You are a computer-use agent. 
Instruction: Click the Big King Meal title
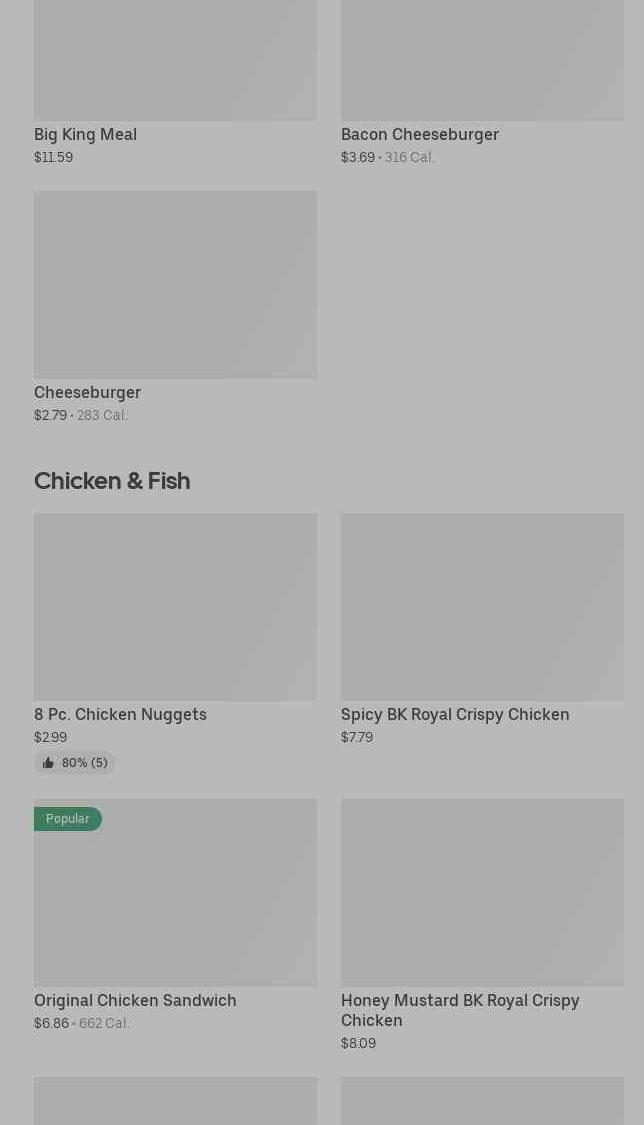(85, 134)
